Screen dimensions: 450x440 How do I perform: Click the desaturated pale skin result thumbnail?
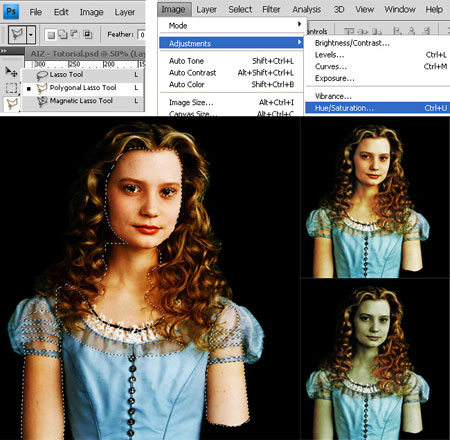(x=375, y=360)
